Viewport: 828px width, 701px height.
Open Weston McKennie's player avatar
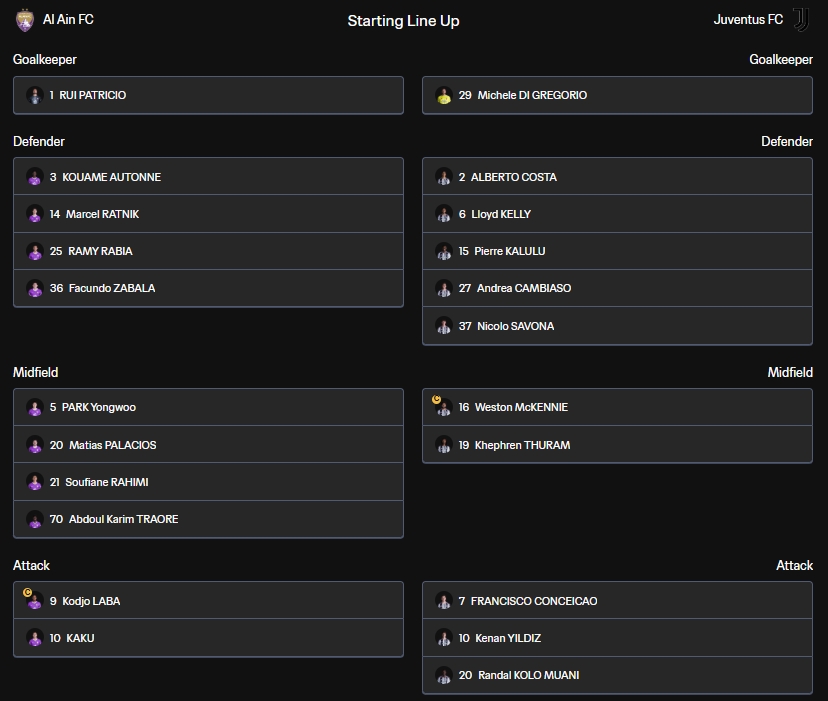tap(444, 407)
